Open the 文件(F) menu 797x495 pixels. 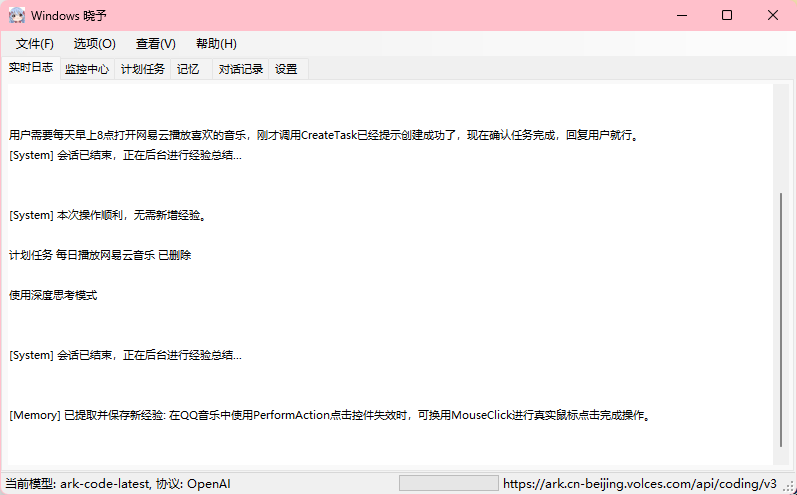click(35, 44)
